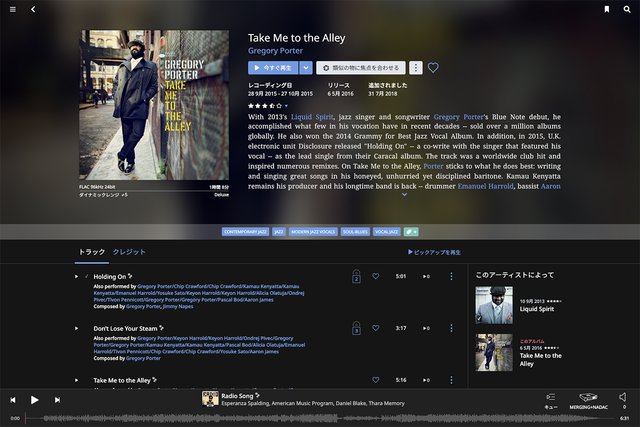Open the Gregory Porter artist link under title
Image resolution: width=640 pixels, height=427 pixels.
pyautogui.click(x=275, y=51)
